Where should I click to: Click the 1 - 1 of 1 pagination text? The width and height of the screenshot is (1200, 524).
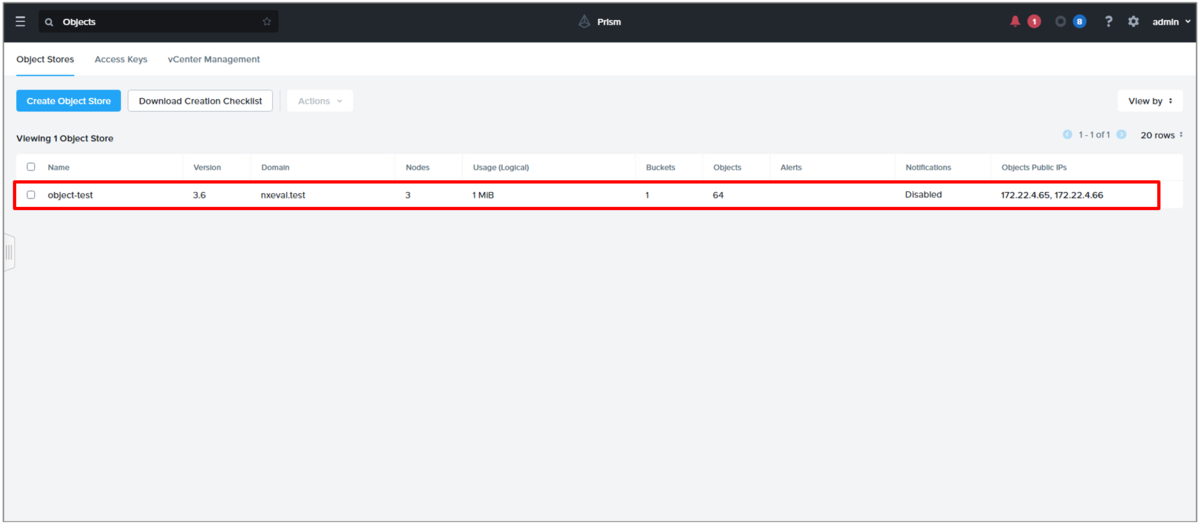[x=1094, y=135]
